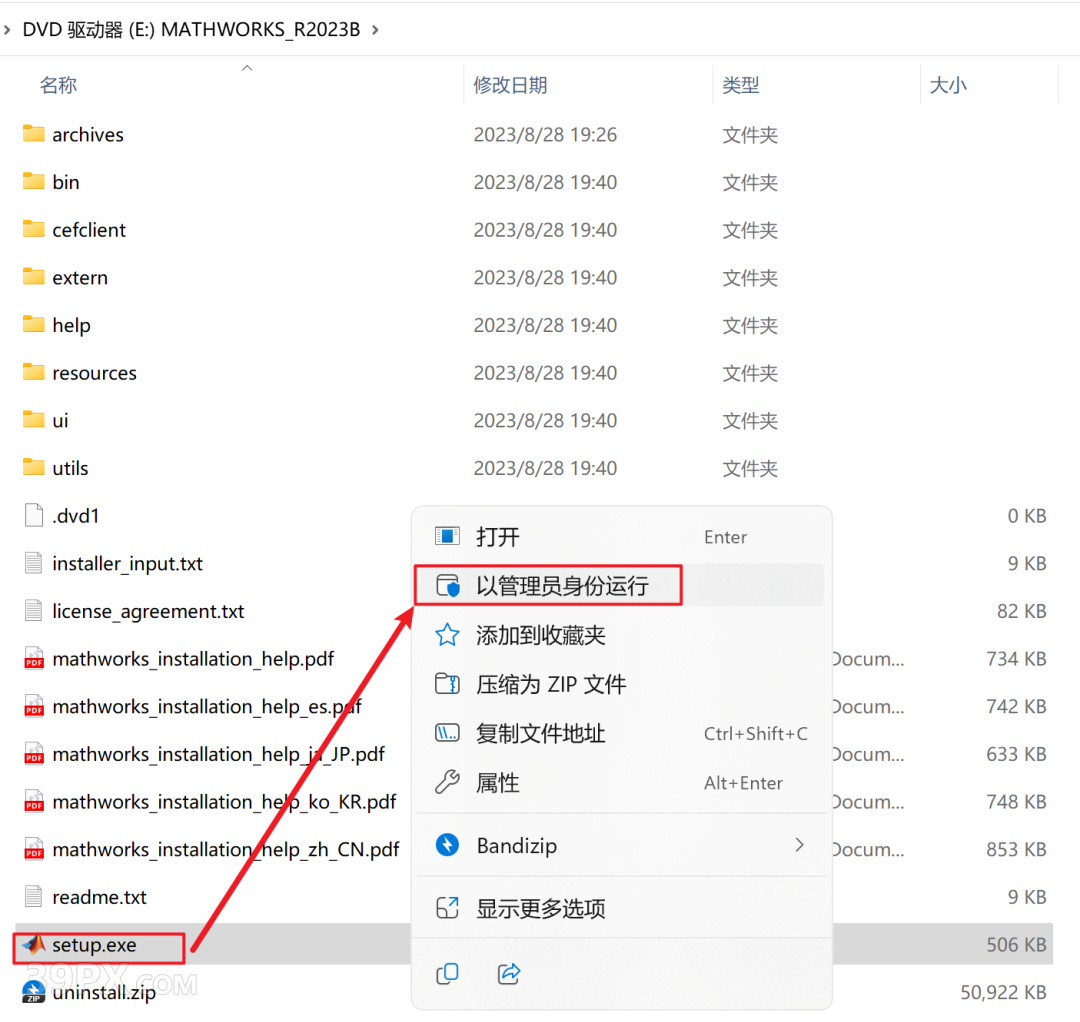Click the ZIP compress icon in menu
Screen dimensions: 1080x1022
447,684
